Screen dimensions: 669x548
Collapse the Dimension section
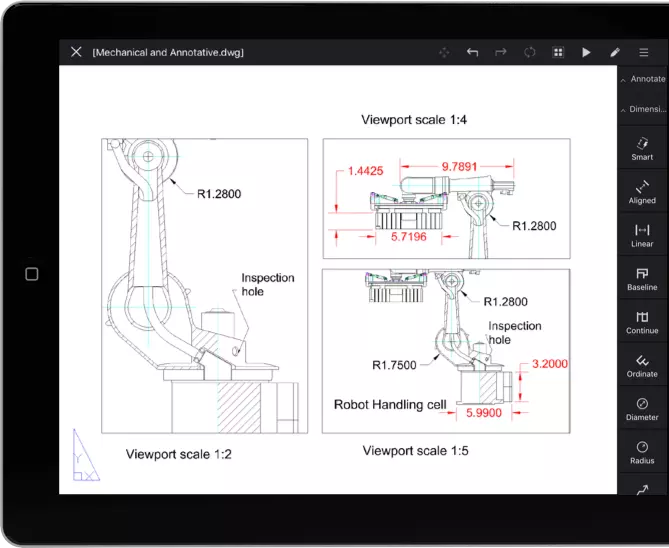(643, 109)
